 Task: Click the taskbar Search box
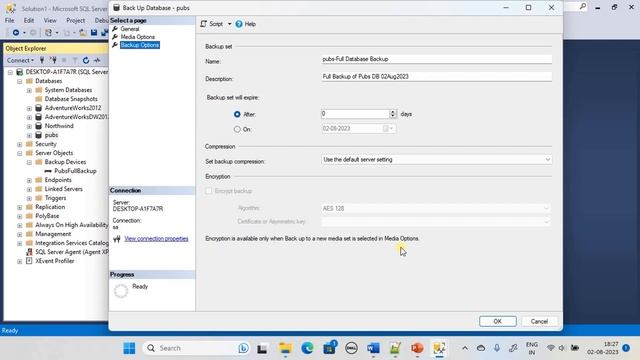[197, 348]
